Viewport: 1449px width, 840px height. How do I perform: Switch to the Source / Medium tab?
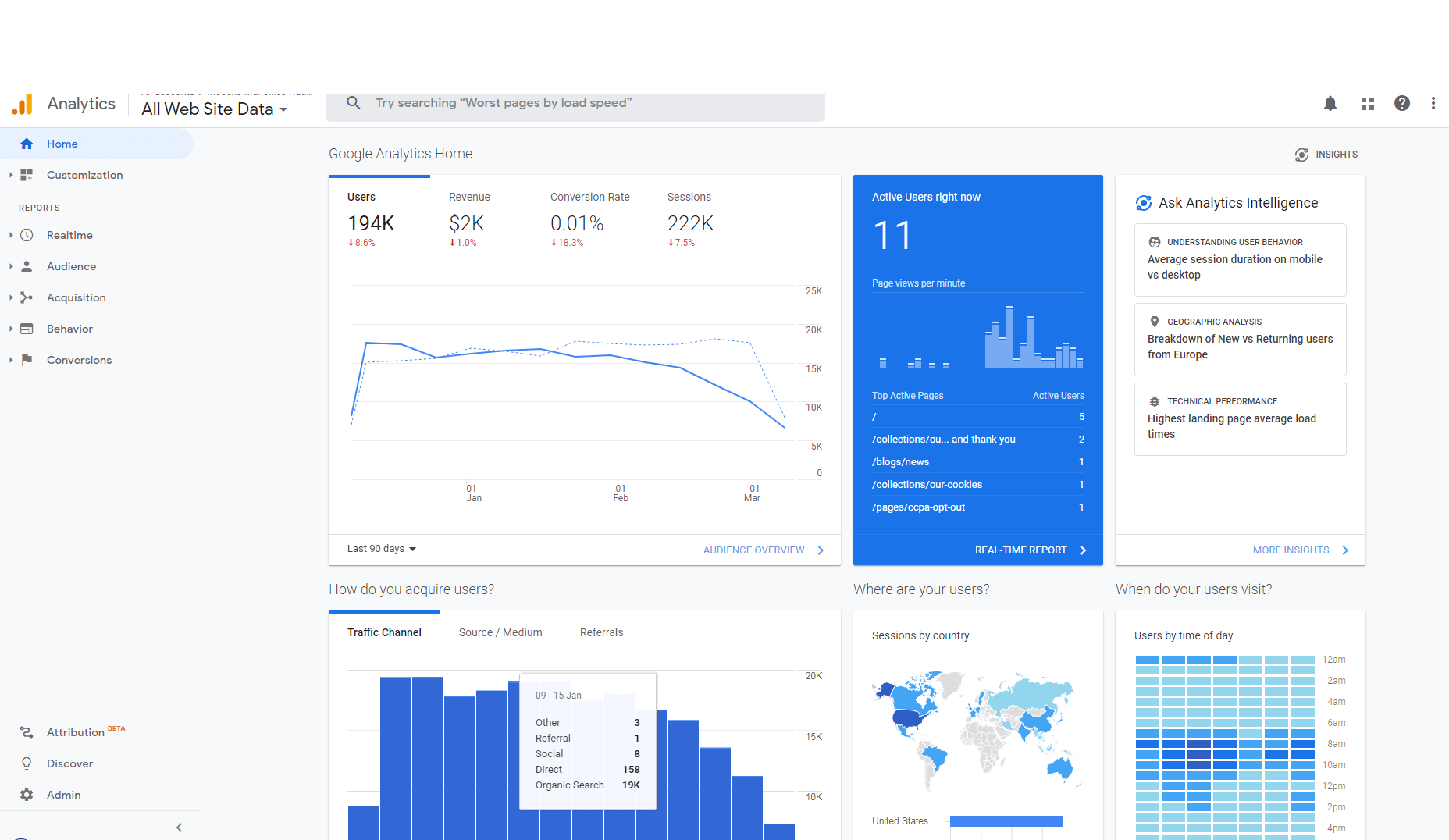point(500,632)
